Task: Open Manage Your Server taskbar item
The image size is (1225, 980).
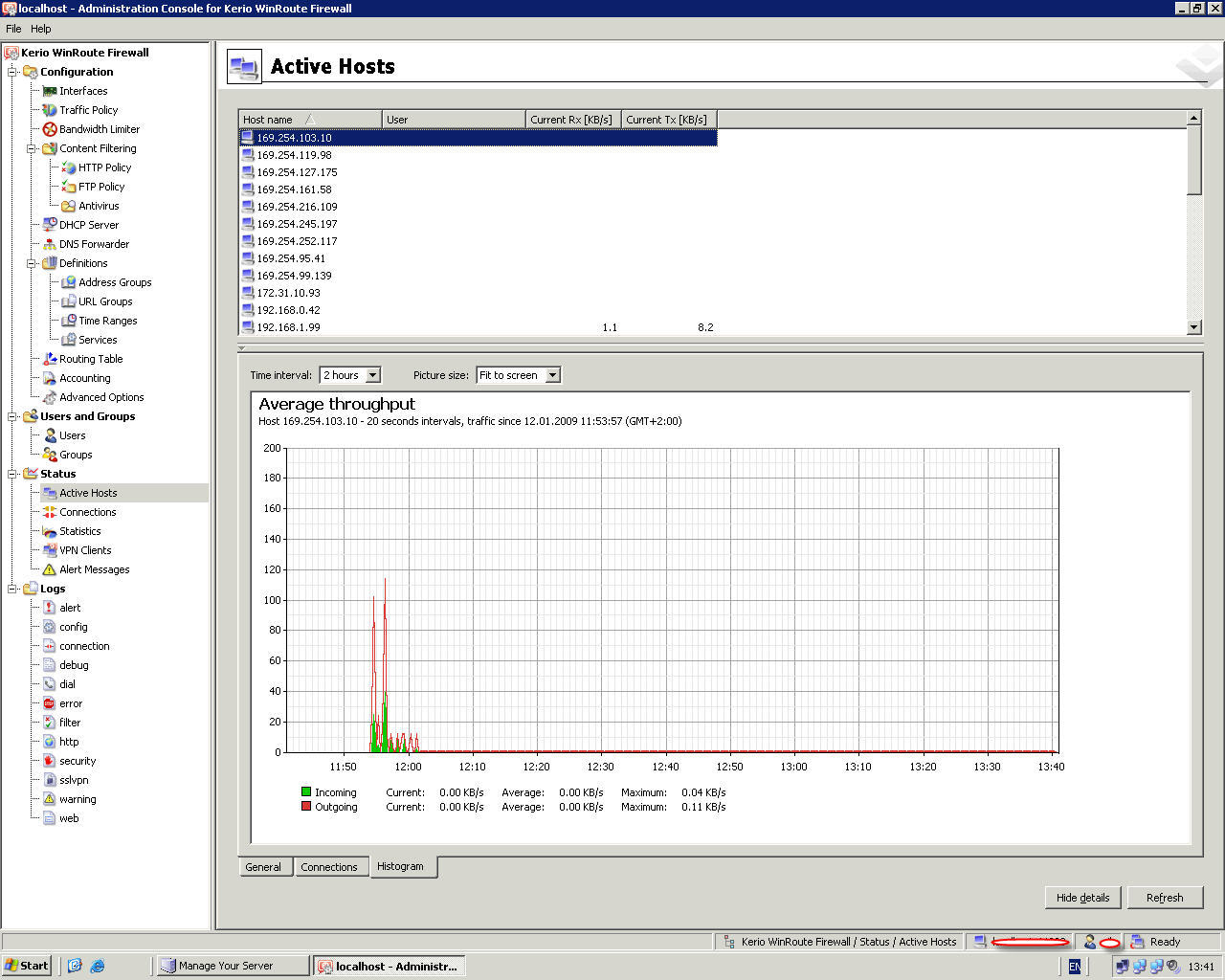Action: click(233, 966)
